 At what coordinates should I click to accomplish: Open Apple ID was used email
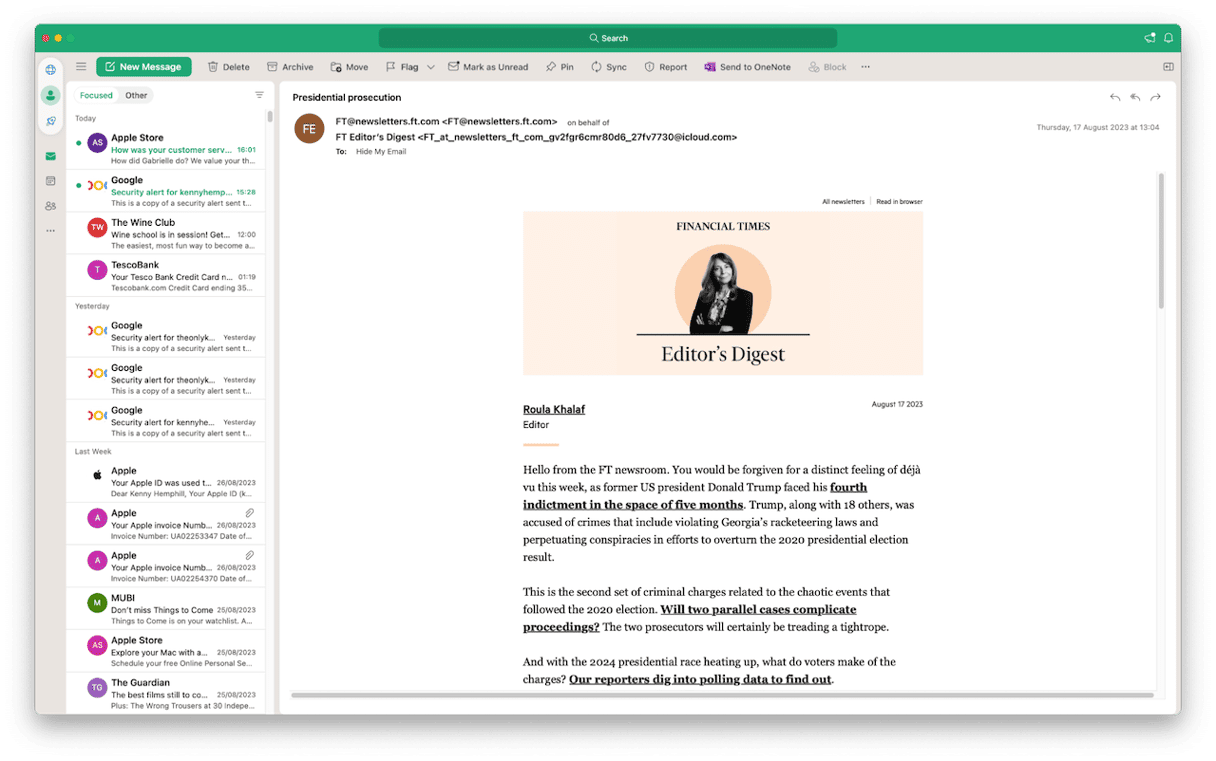(x=166, y=481)
